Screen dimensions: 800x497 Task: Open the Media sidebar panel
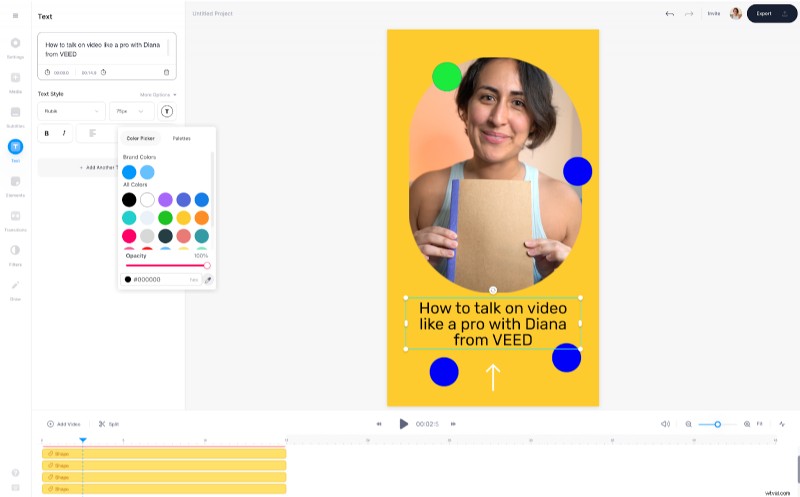coord(15,82)
